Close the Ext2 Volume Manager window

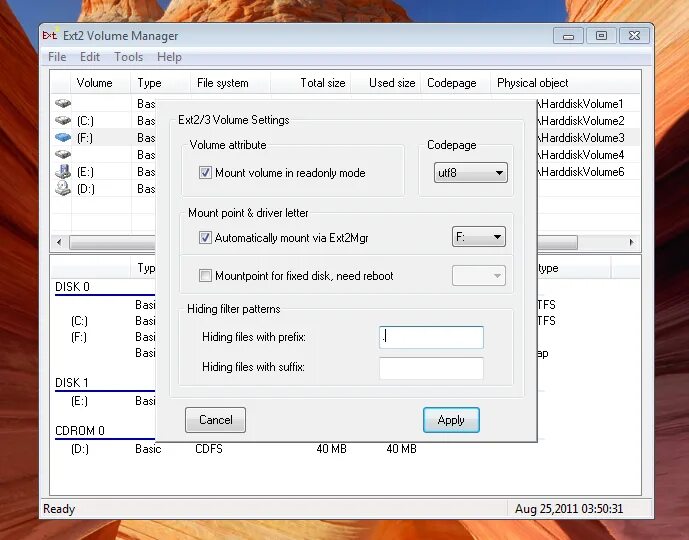point(634,36)
